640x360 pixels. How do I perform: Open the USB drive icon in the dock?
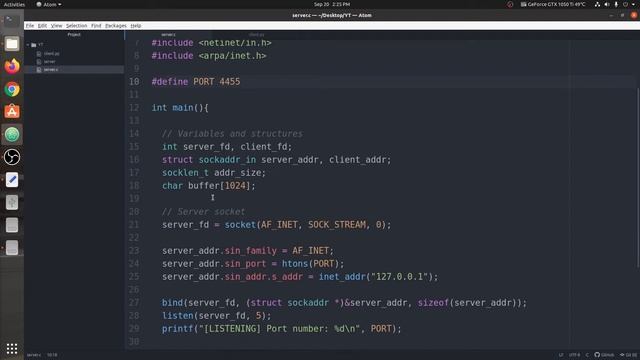pyautogui.click(x=12, y=202)
